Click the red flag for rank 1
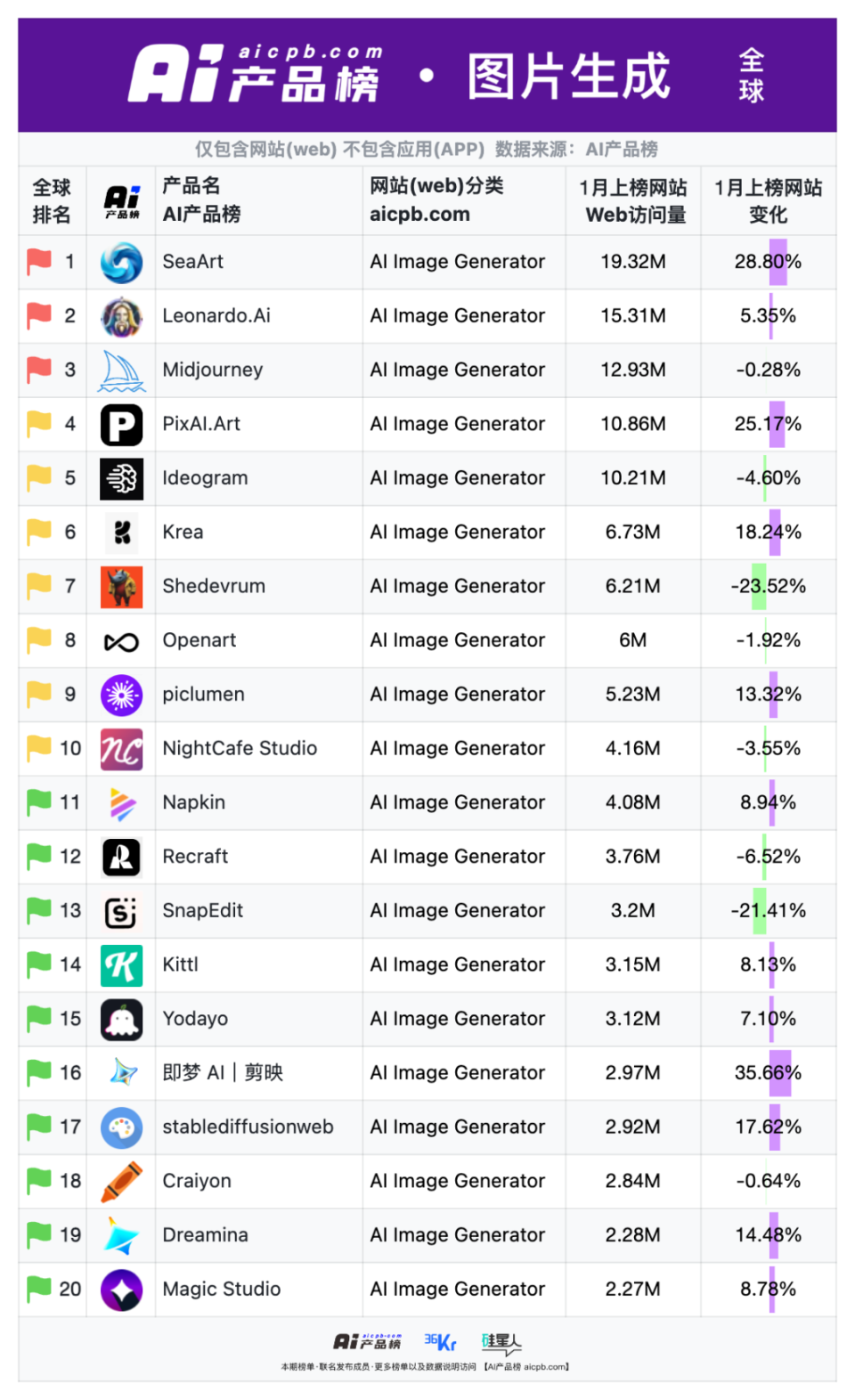 [x=39, y=262]
